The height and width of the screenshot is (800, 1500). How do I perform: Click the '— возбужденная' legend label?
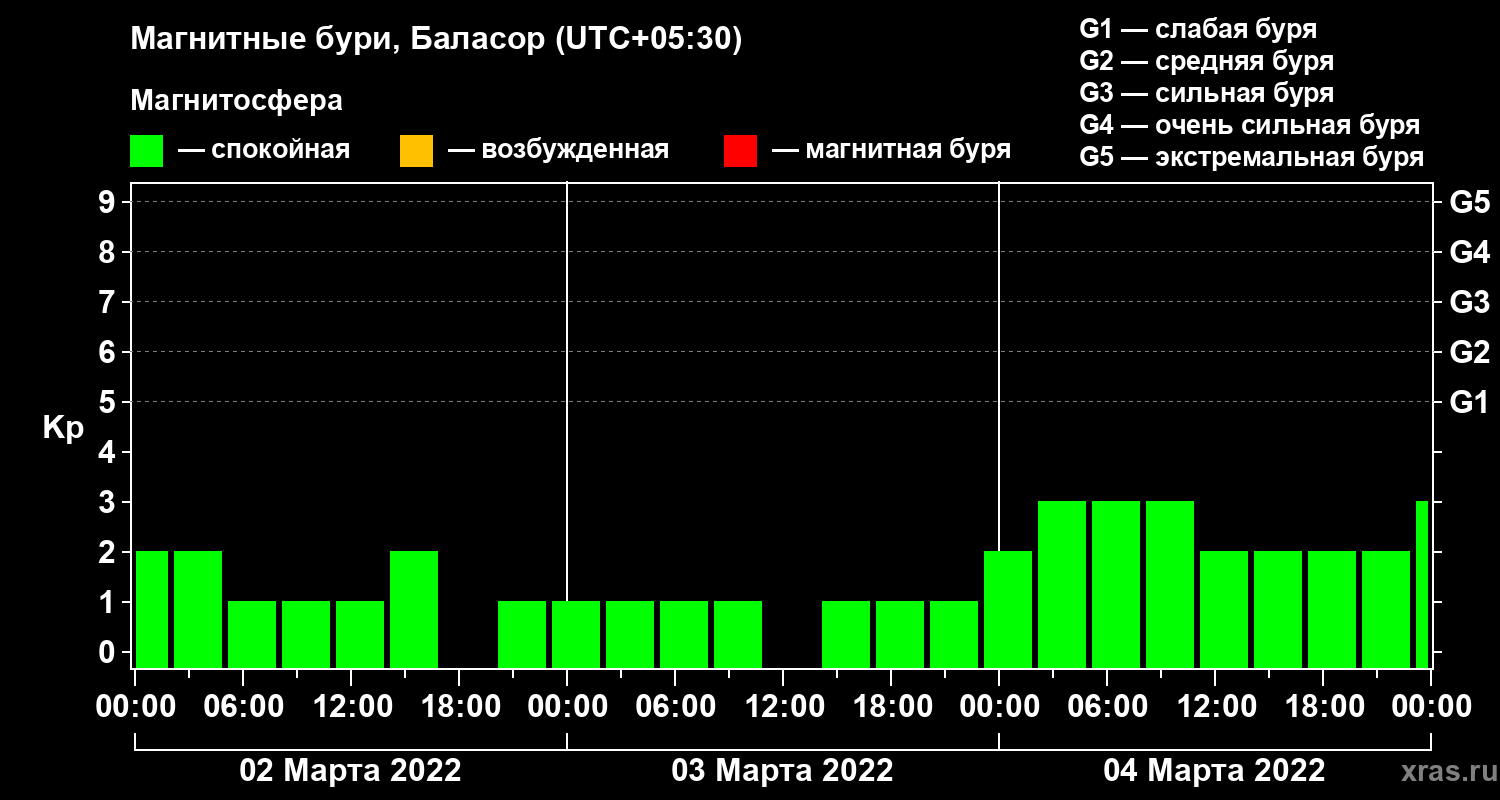point(558,150)
